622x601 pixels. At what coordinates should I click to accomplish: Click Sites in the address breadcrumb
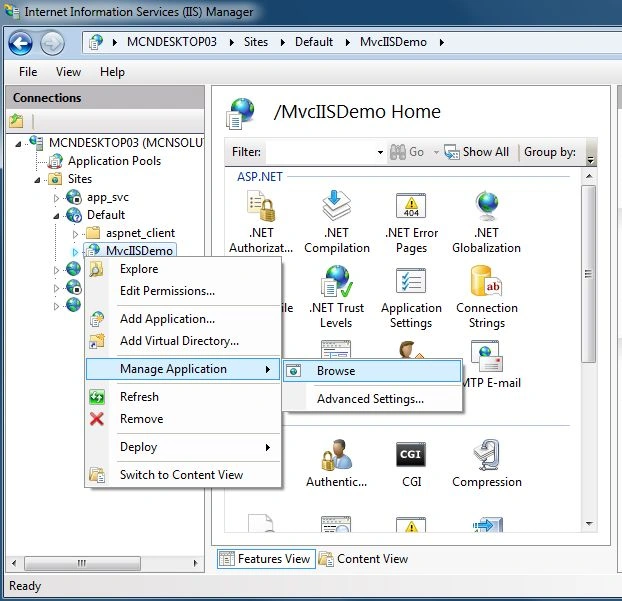point(256,42)
